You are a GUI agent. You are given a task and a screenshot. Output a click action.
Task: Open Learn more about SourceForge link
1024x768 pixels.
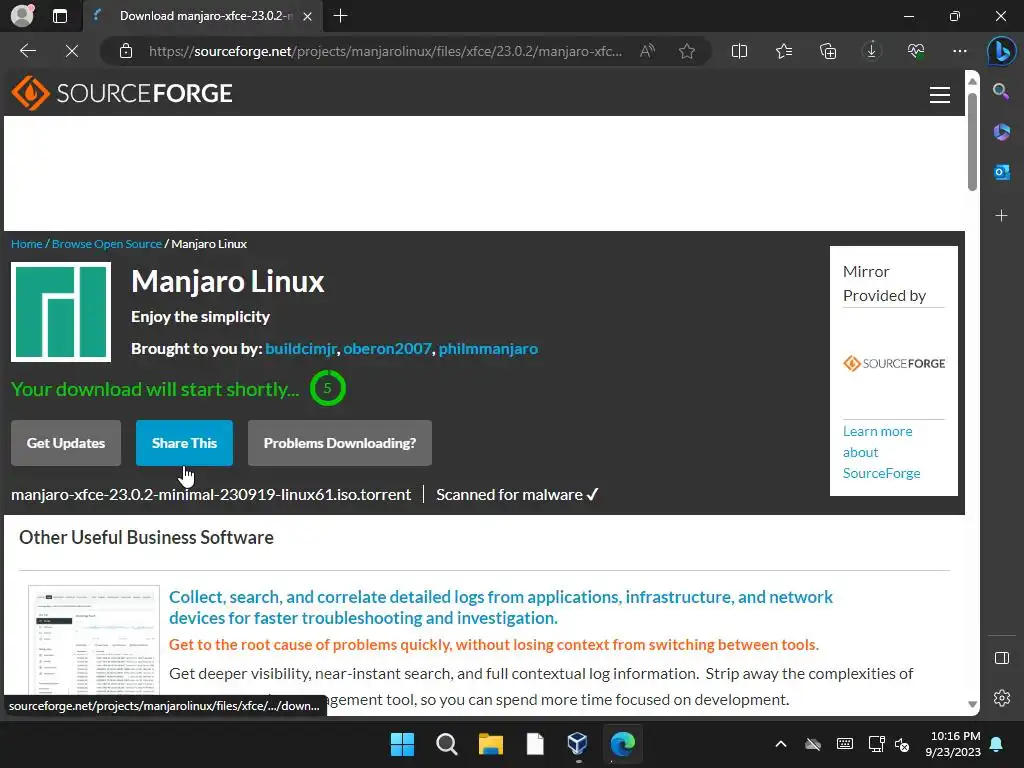882,452
